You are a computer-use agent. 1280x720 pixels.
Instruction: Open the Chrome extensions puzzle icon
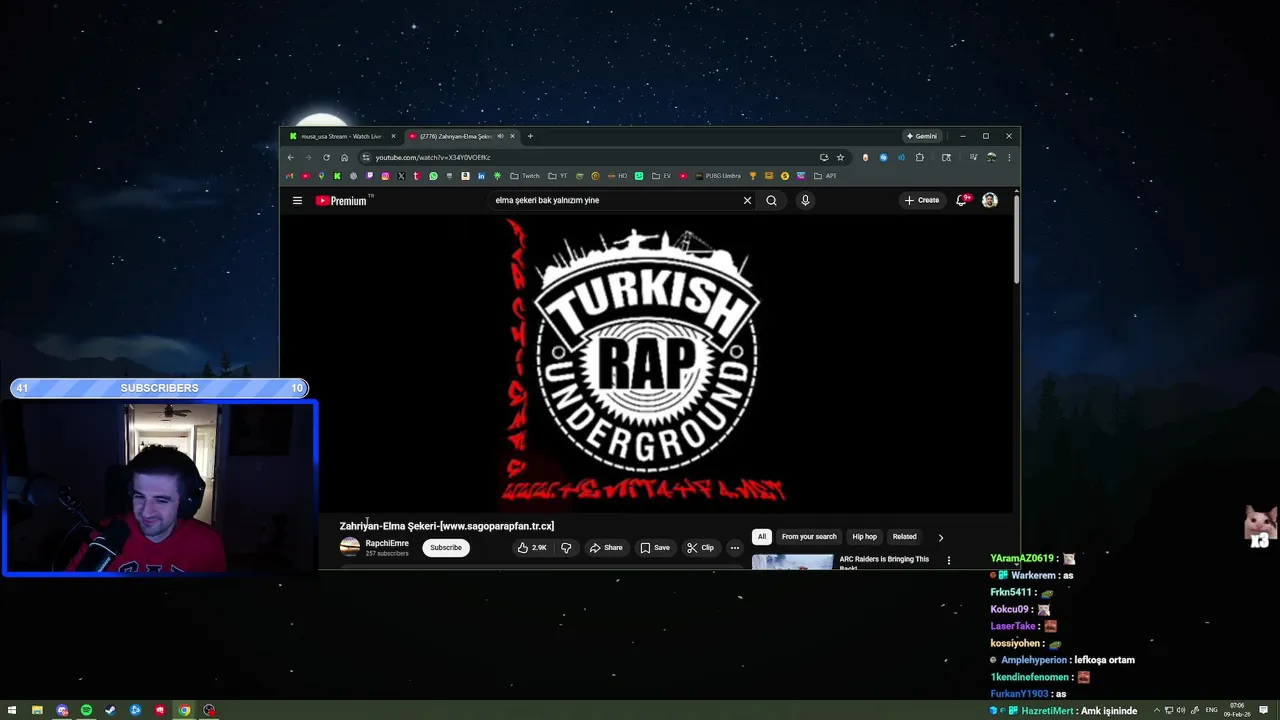click(920, 157)
